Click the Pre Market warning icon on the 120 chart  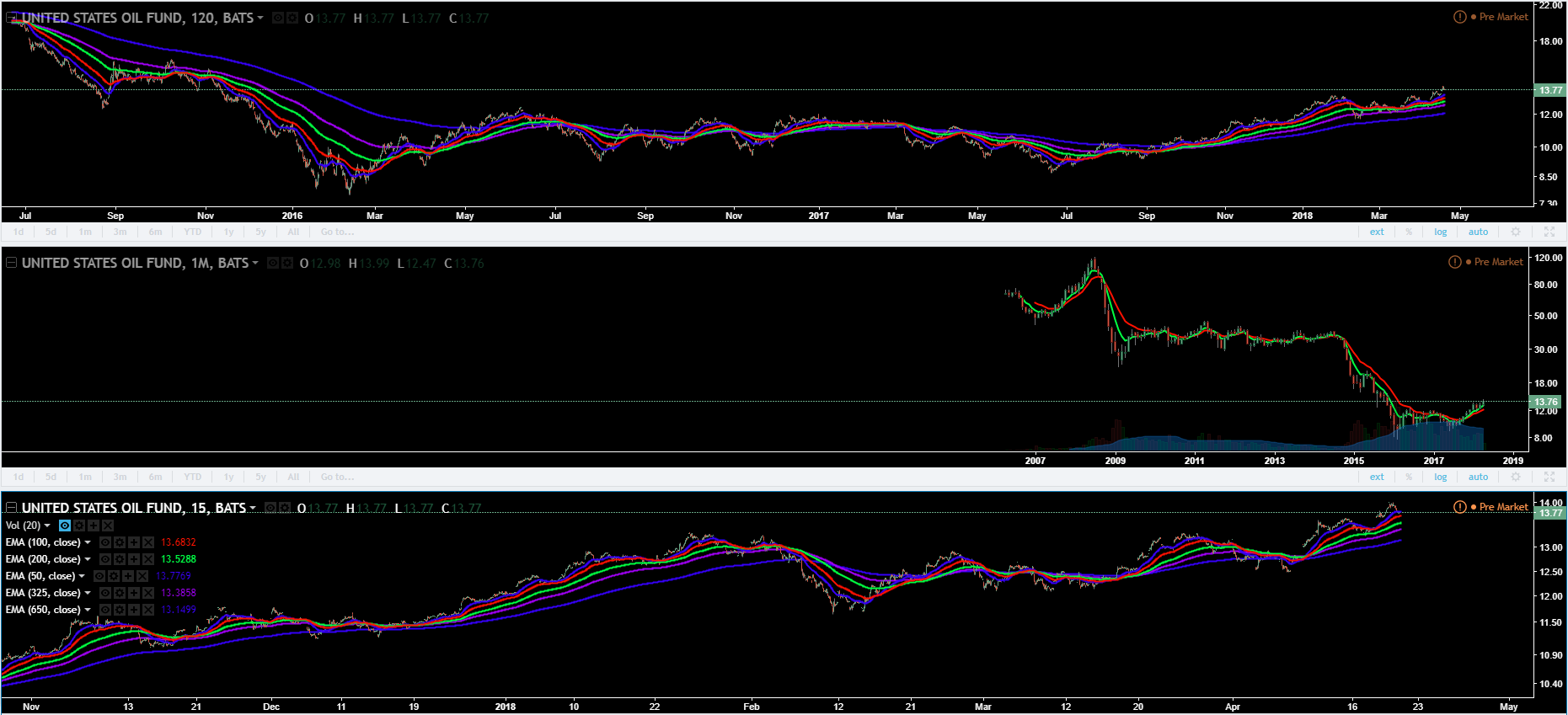[1460, 17]
